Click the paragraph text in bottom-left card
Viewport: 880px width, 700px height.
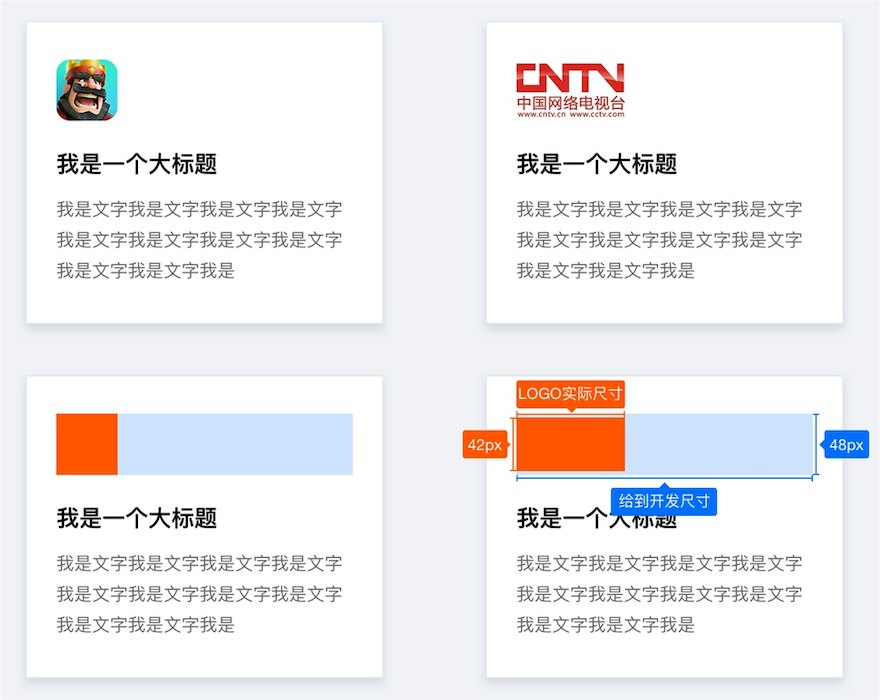[x=199, y=593]
